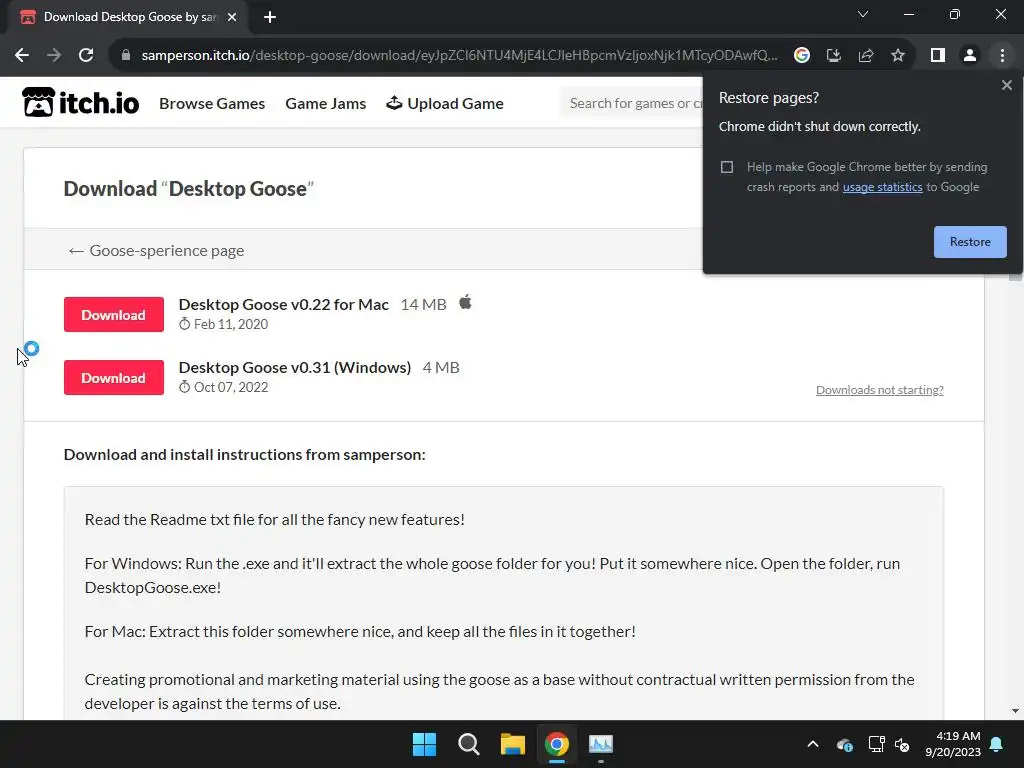Screen dimensions: 1024x768
Task: Bookmark this tab with the star icon
Action: 898,56
